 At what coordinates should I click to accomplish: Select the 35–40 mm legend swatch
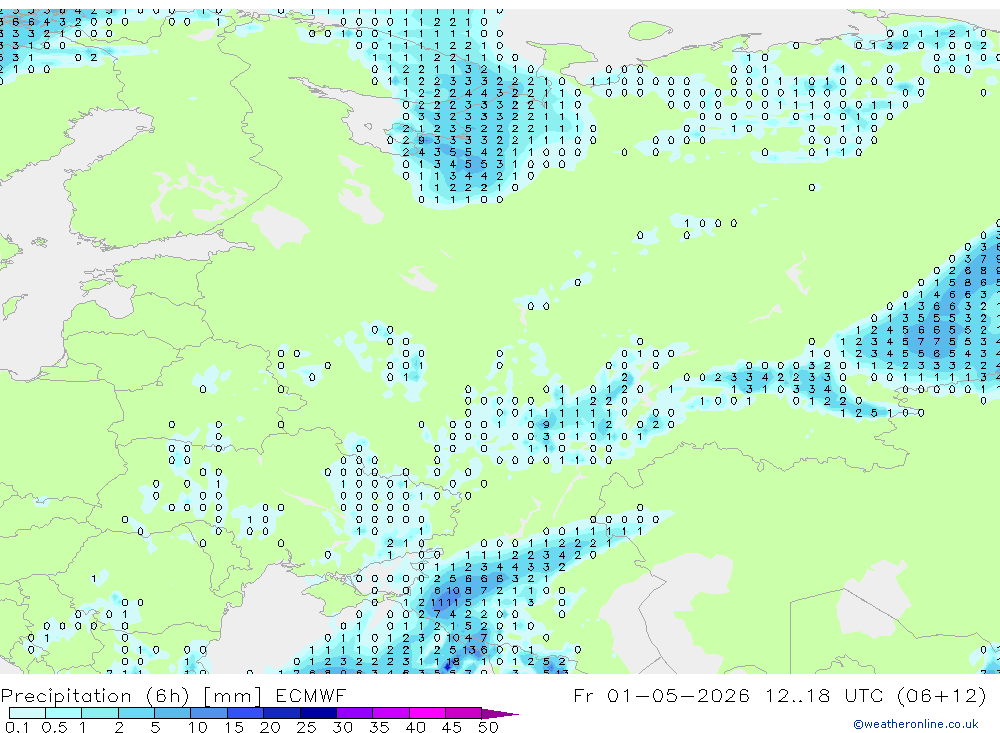pos(390,713)
